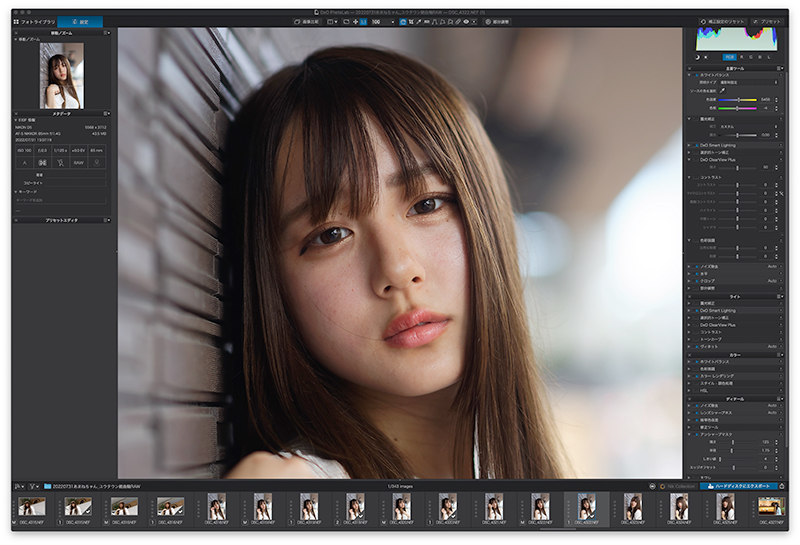The image size is (800, 545).
Task: Toggle the White Balance correction on or off
Action: (695, 74)
